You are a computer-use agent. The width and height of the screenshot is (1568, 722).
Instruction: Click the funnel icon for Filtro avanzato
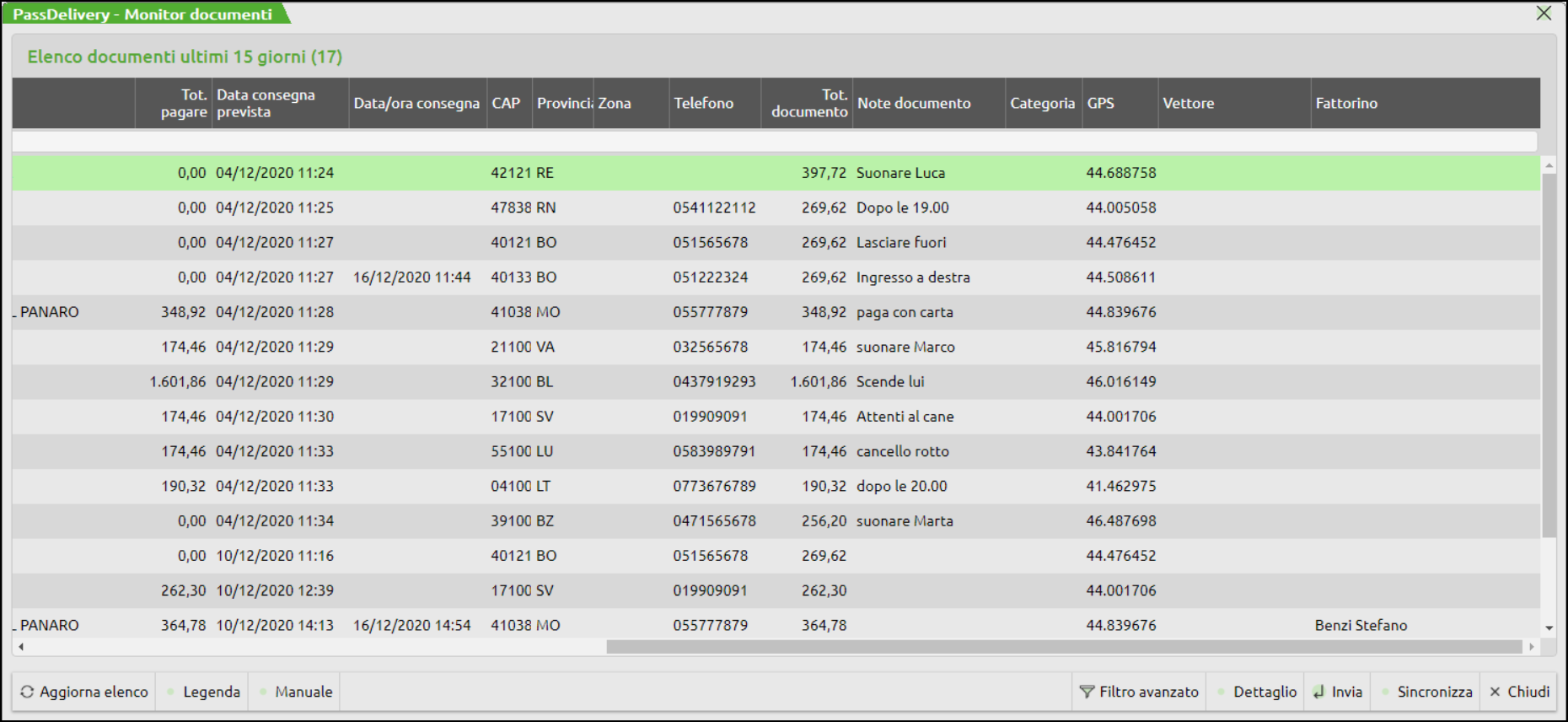tap(1087, 692)
